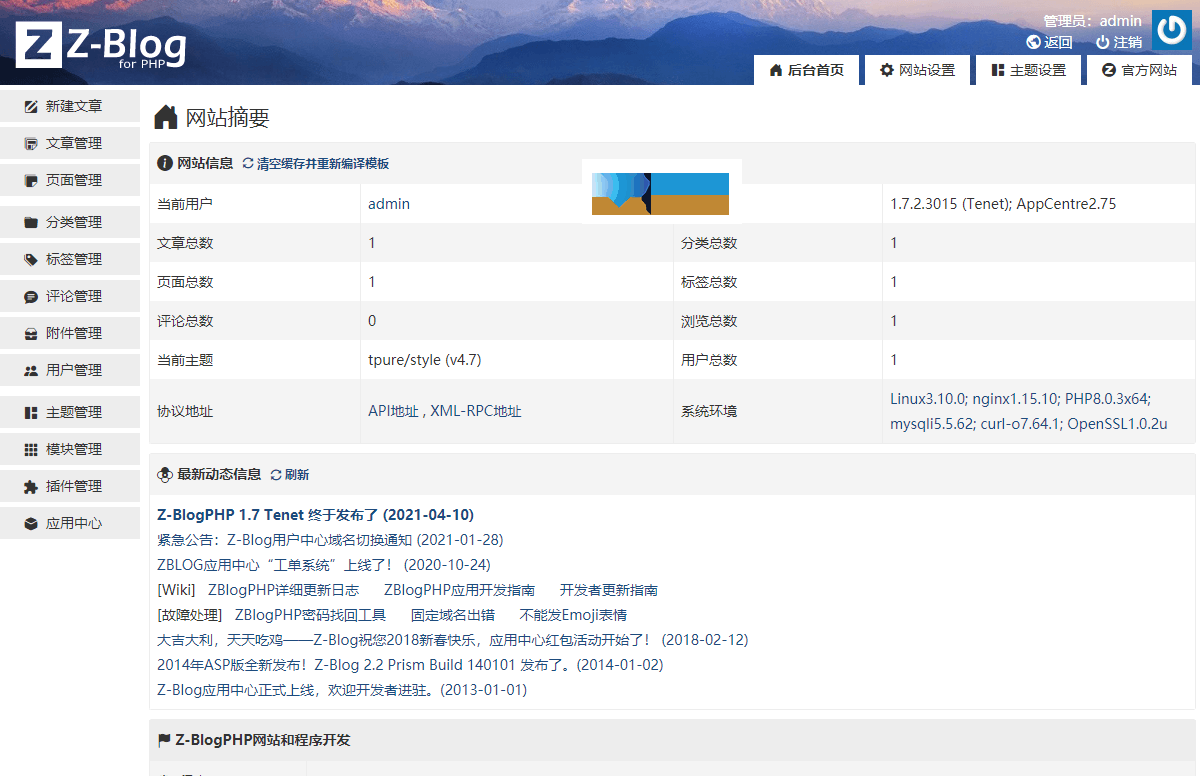Image resolution: width=1200 pixels, height=776 pixels.
Task: Click the ZBlogPHP应用开发指南 link
Action: click(x=459, y=590)
